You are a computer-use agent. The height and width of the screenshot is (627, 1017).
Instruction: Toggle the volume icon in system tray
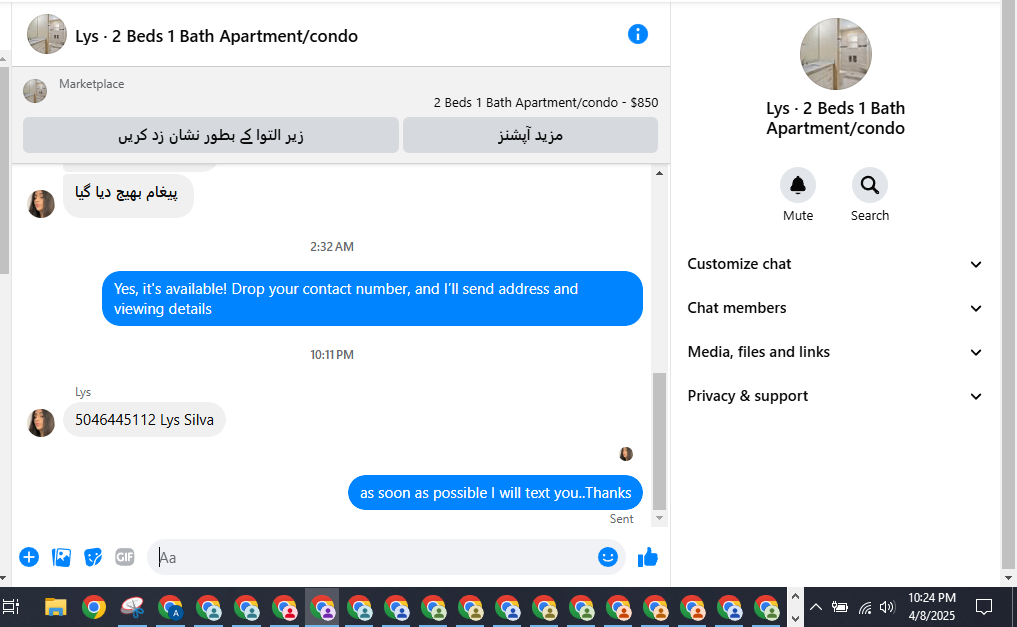point(887,608)
